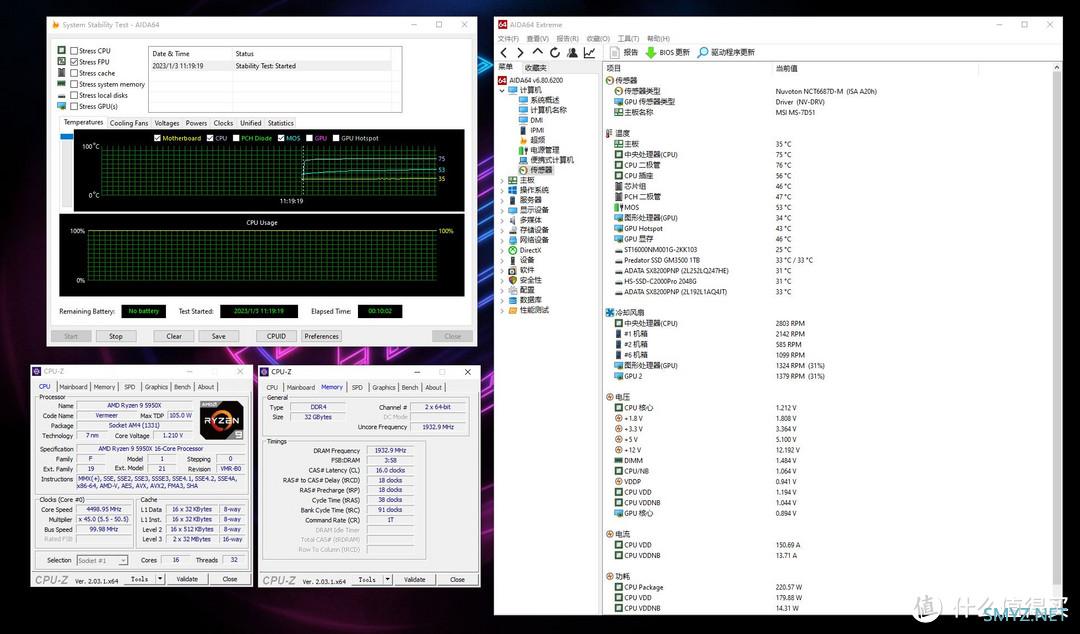Click the Stop button in Stability Test
The width and height of the screenshot is (1080, 634).
tap(116, 336)
